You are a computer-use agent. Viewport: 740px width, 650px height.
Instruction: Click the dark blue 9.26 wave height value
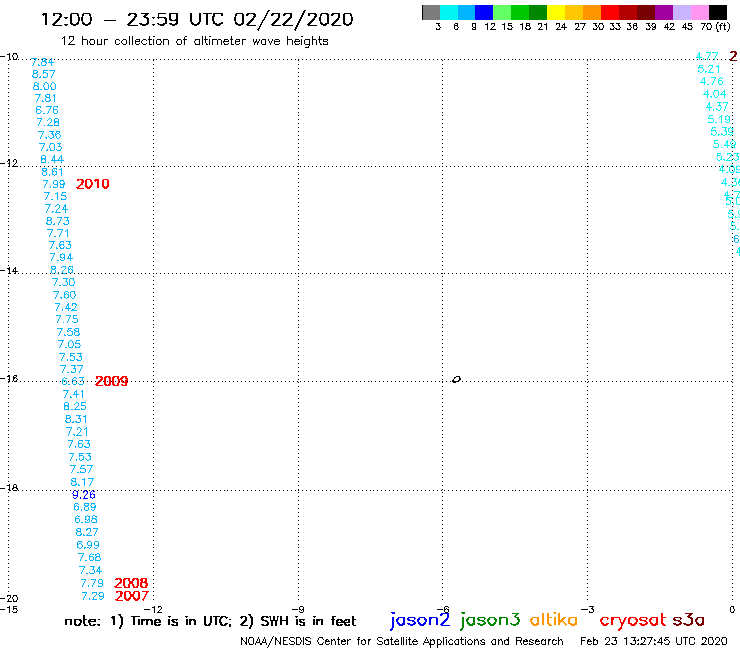tap(84, 495)
